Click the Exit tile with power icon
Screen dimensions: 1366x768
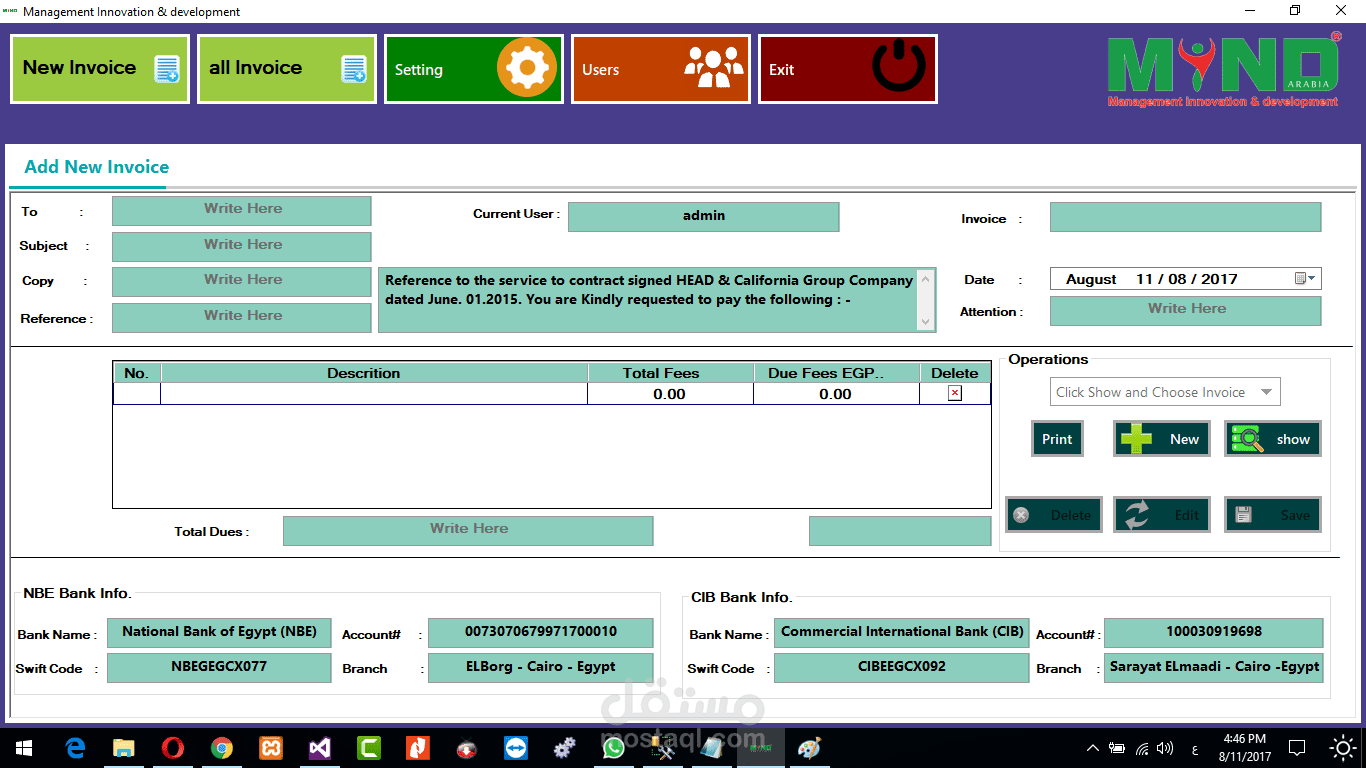click(x=848, y=69)
